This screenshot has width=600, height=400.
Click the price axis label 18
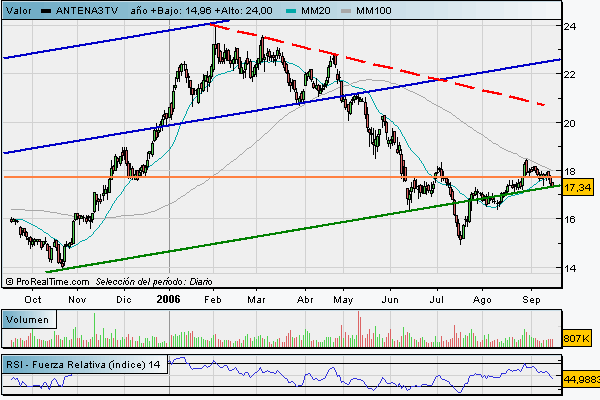click(569, 171)
